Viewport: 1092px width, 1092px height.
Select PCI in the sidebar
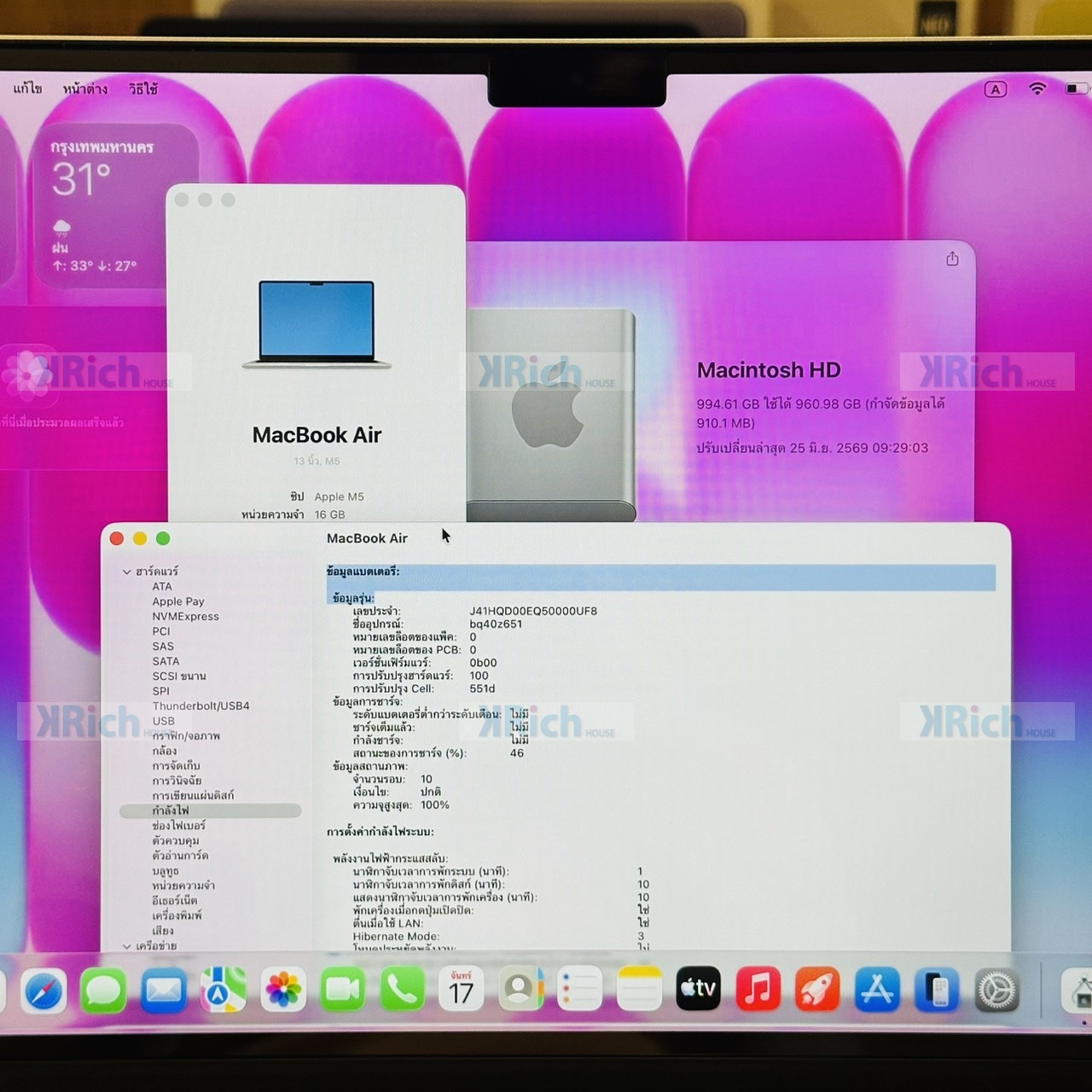click(161, 631)
